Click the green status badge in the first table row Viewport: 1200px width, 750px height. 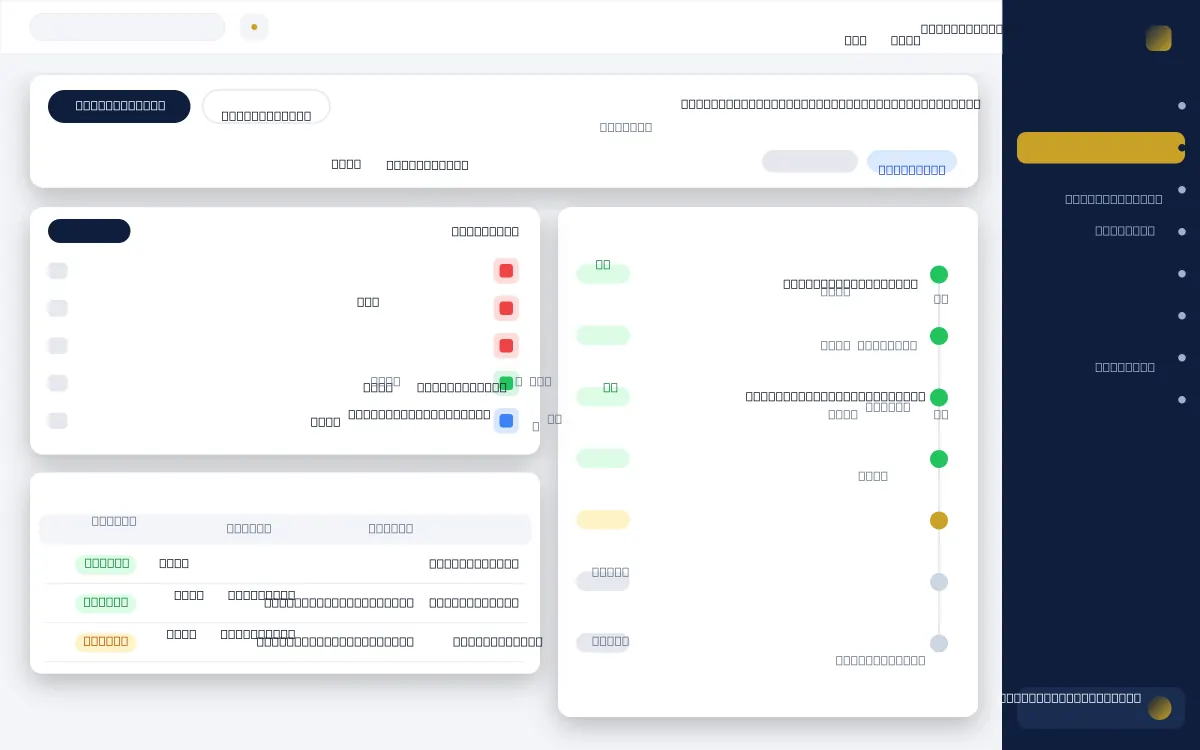(x=106, y=564)
